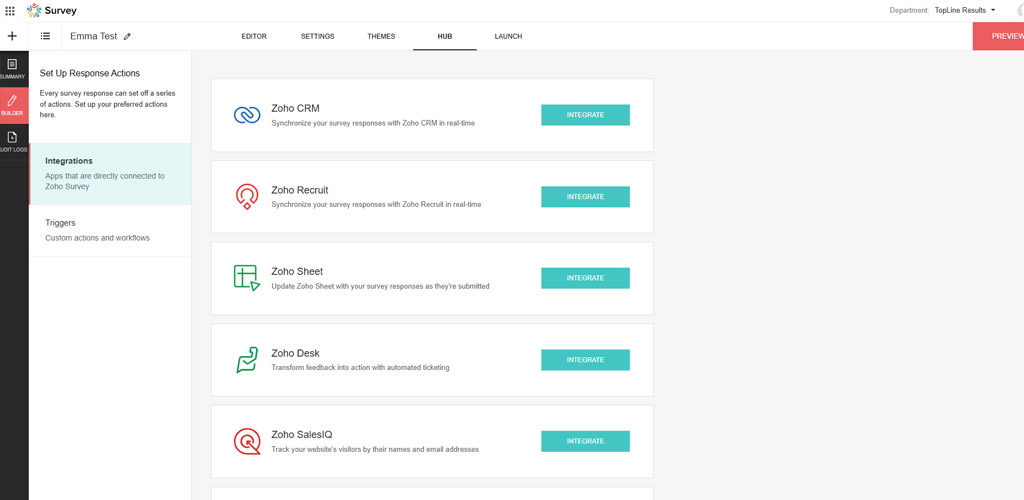Click the Zoho Sheet heading text
This screenshot has width=1024, height=500.
click(x=297, y=272)
